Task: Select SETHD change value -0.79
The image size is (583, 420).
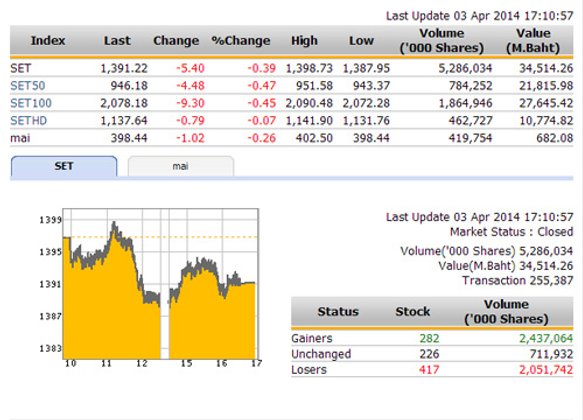Action: coord(190,120)
